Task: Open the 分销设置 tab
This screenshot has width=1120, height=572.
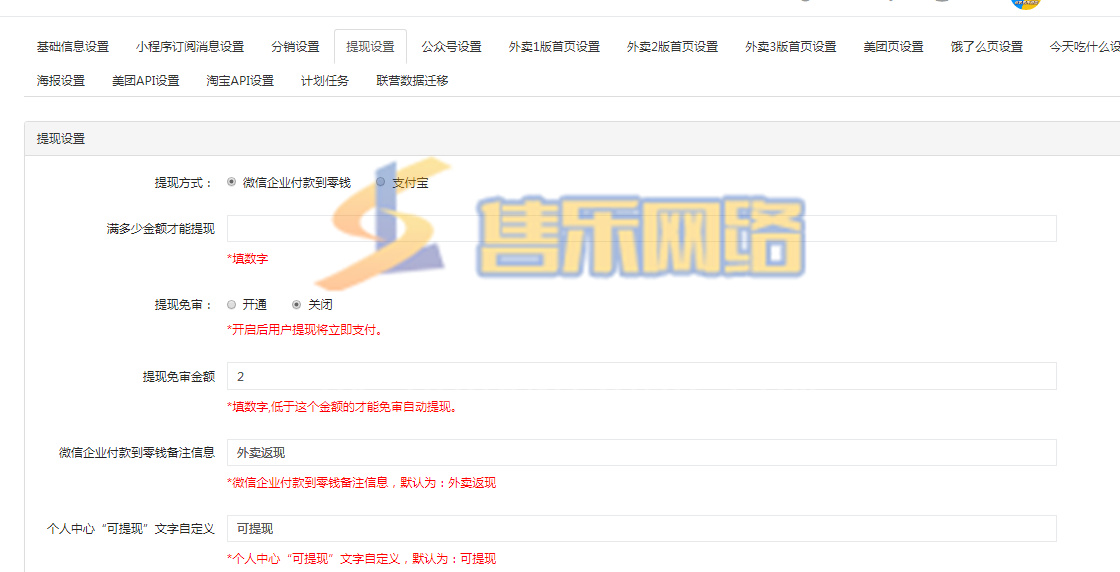Action: point(295,47)
